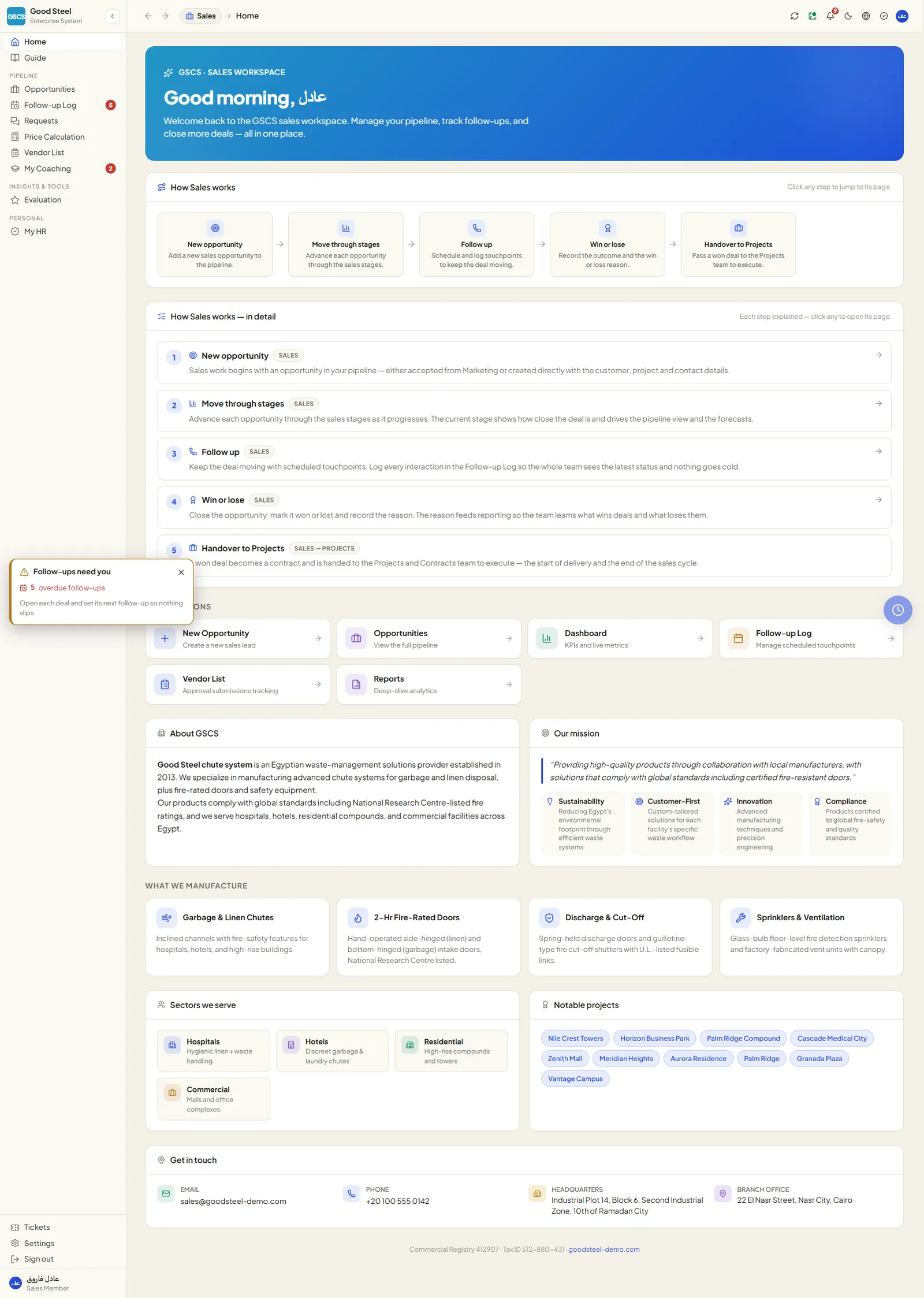Image resolution: width=924 pixels, height=1298 pixels.
Task: Open Tickets in the sidebar
Action: [63, 1227]
